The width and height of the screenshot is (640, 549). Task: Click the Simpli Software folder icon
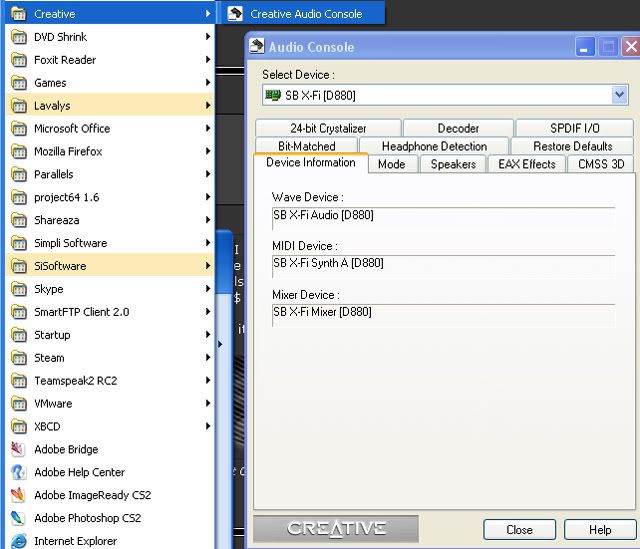pyautogui.click(x=18, y=243)
